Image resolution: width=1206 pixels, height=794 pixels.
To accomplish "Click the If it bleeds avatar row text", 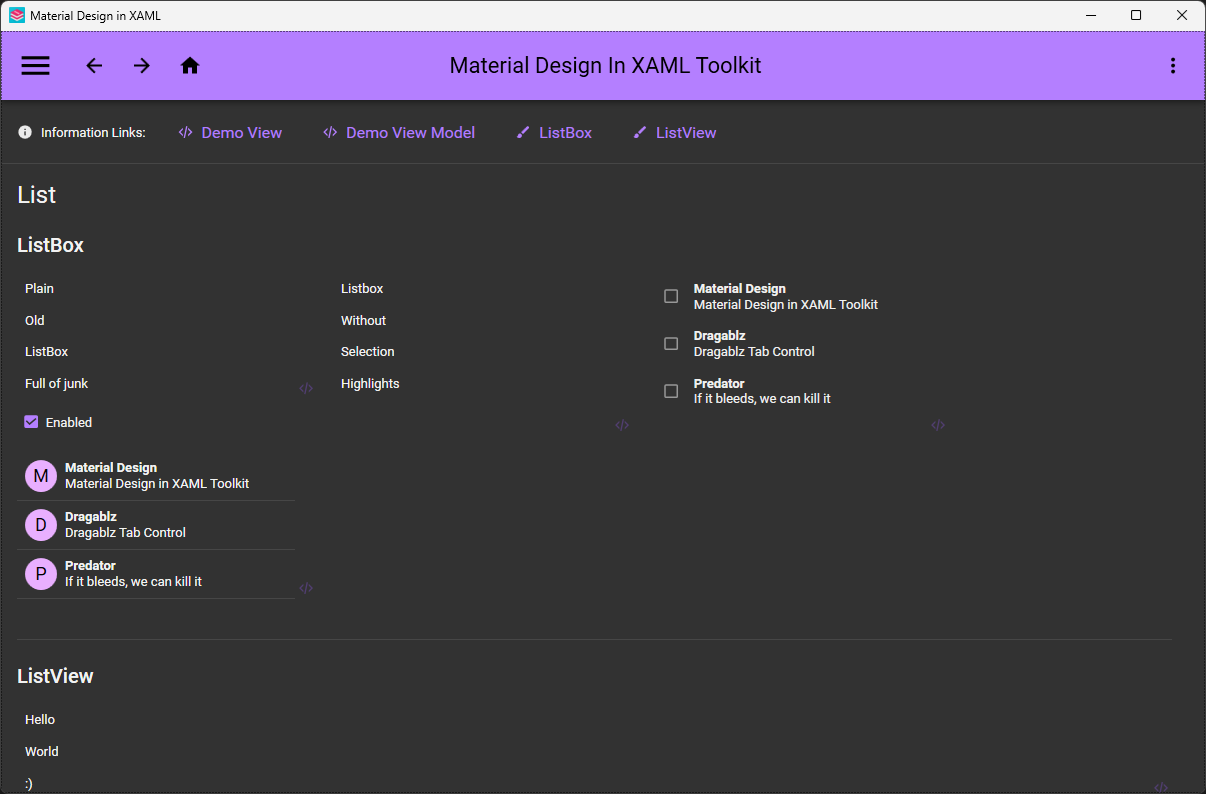I will [x=133, y=582].
